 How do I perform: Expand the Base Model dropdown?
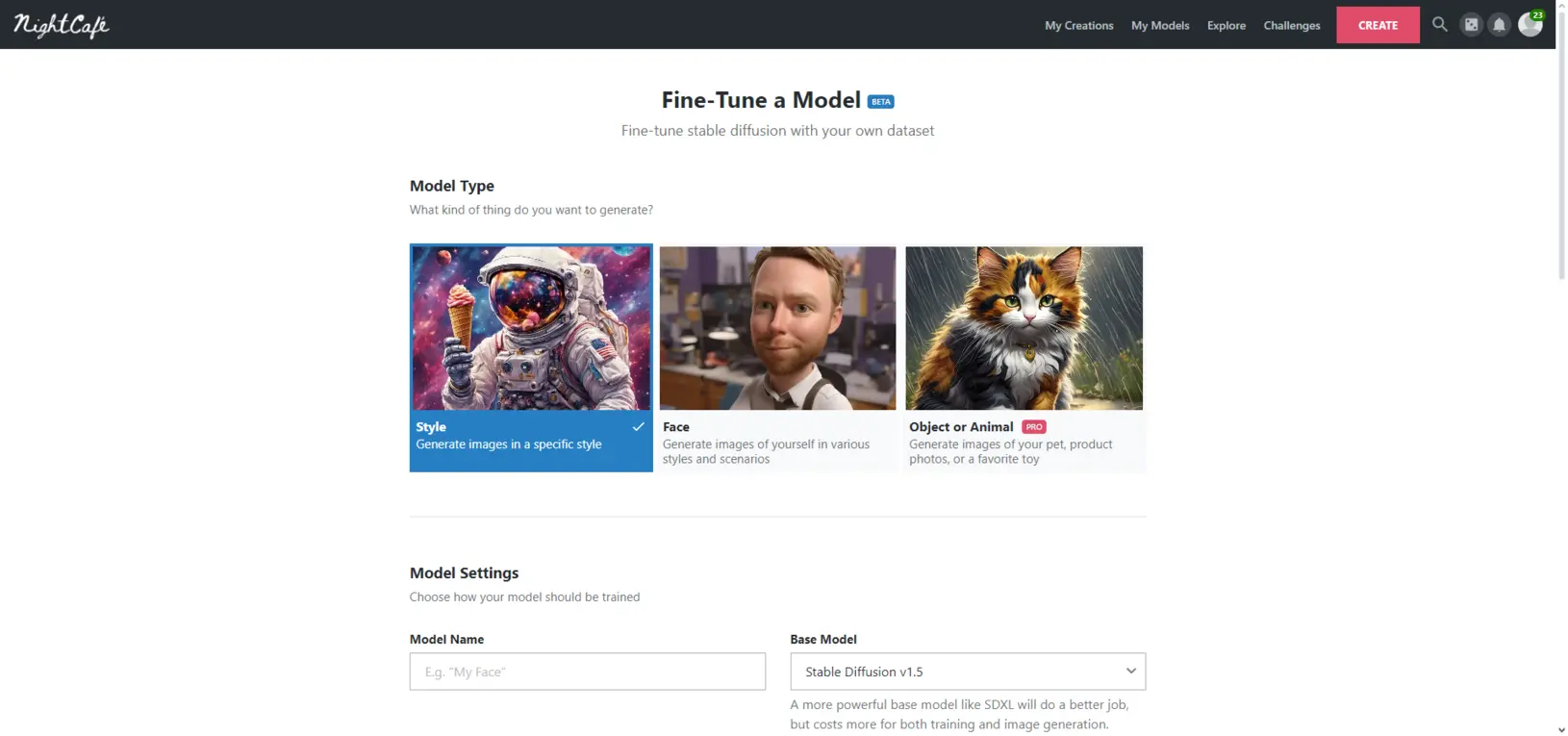(968, 672)
